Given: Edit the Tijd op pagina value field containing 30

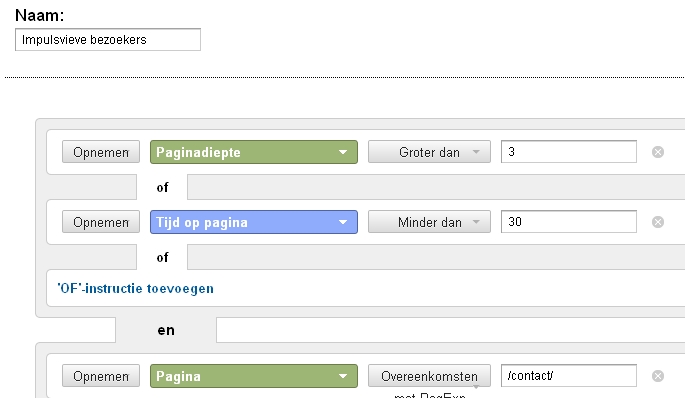Looking at the screenshot, I should [569, 222].
